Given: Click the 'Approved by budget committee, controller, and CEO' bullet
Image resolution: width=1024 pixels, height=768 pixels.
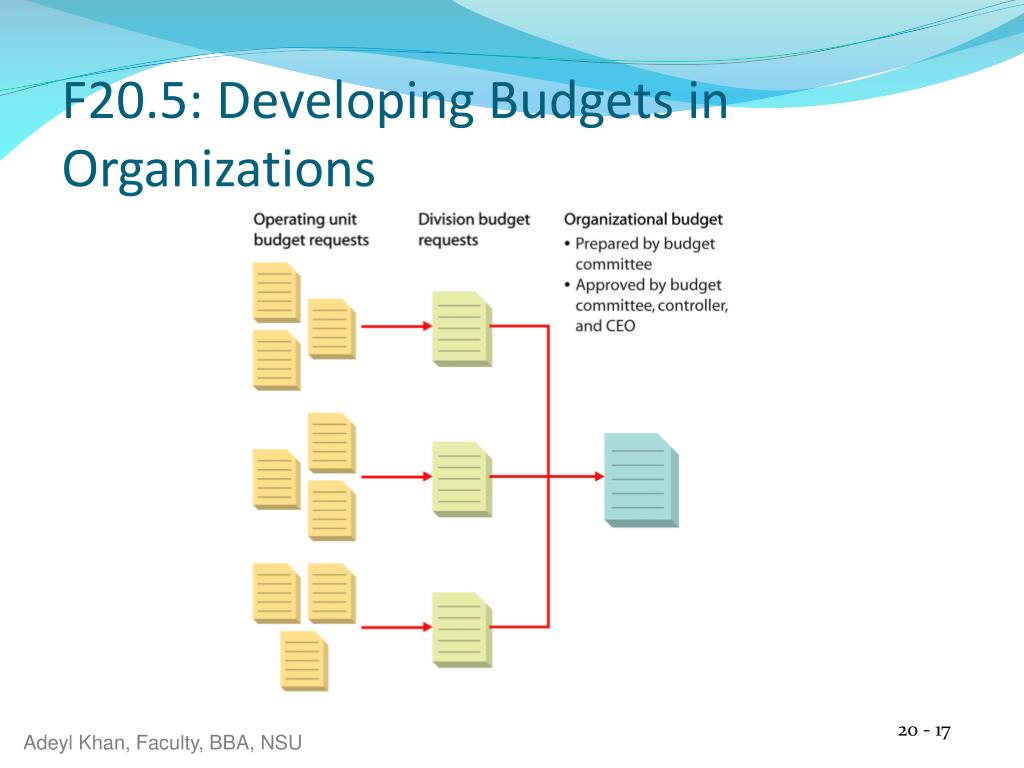Looking at the screenshot, I should pos(646,305).
